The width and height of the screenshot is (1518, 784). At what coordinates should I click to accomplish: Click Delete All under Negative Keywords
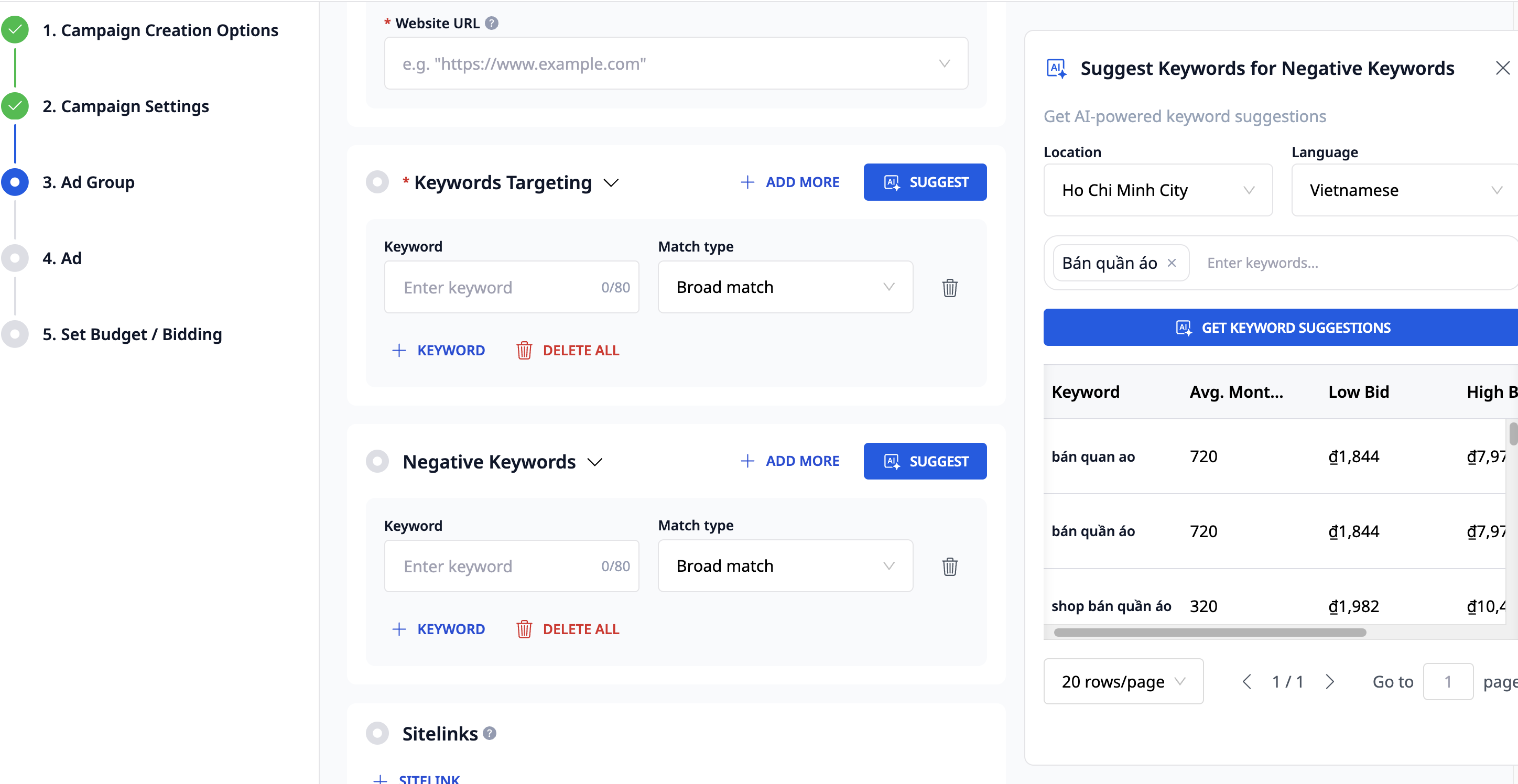568,629
